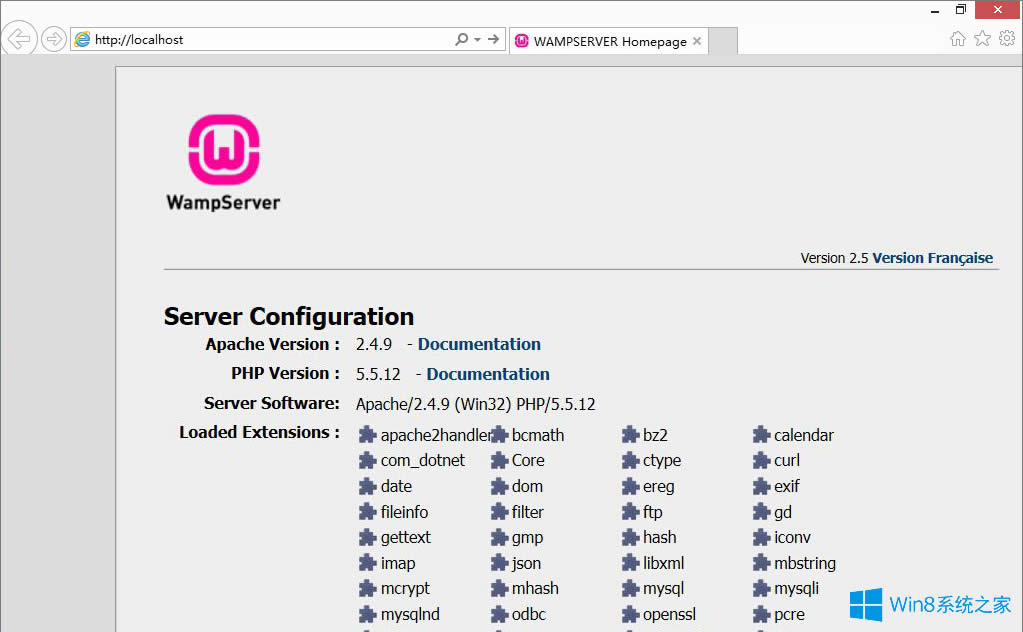The image size is (1023, 632).
Task: Open the PHP Version Documentation link
Action: click(x=487, y=374)
